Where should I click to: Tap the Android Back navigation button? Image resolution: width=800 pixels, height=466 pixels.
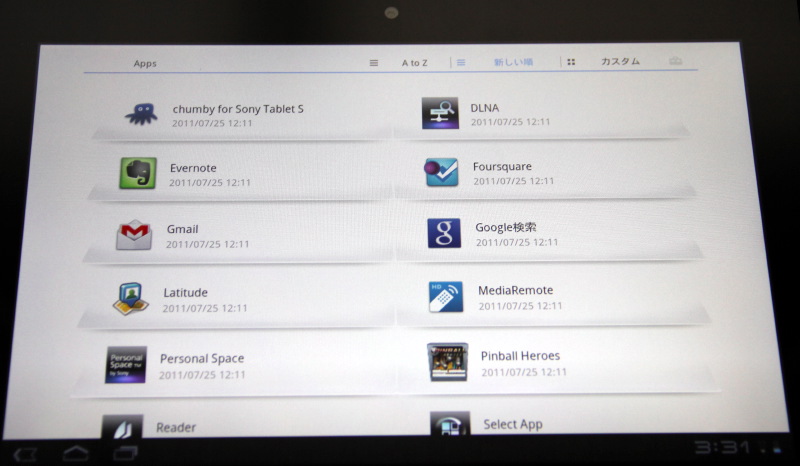point(25,454)
